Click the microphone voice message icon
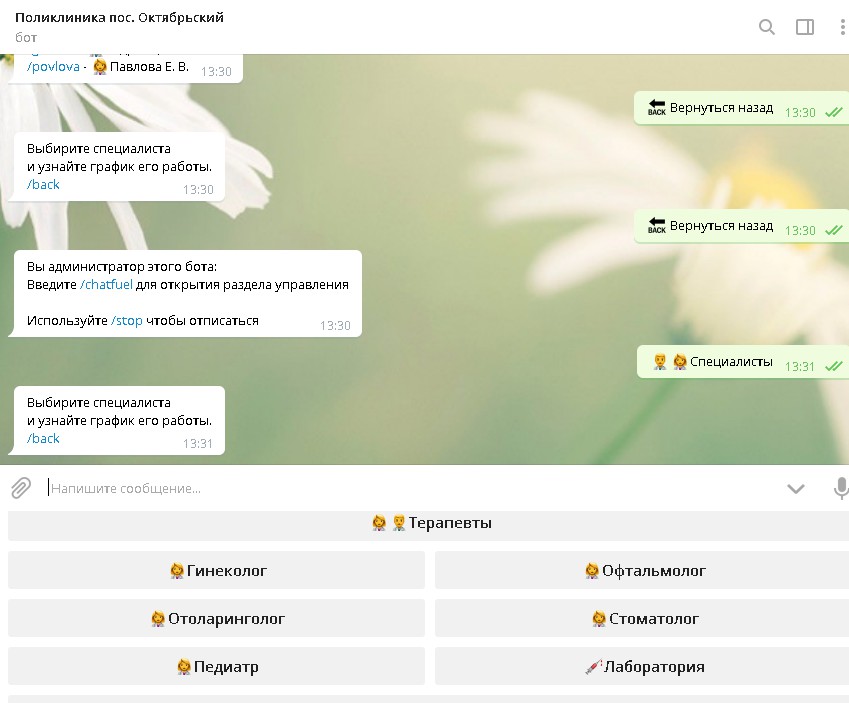This screenshot has height=703, width=849. coord(840,488)
